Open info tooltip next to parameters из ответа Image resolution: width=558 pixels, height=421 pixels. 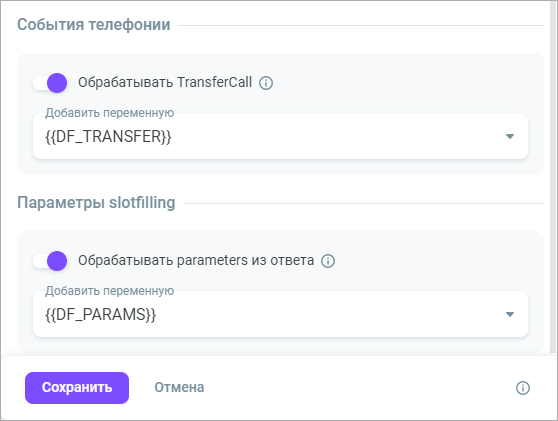pos(328,261)
